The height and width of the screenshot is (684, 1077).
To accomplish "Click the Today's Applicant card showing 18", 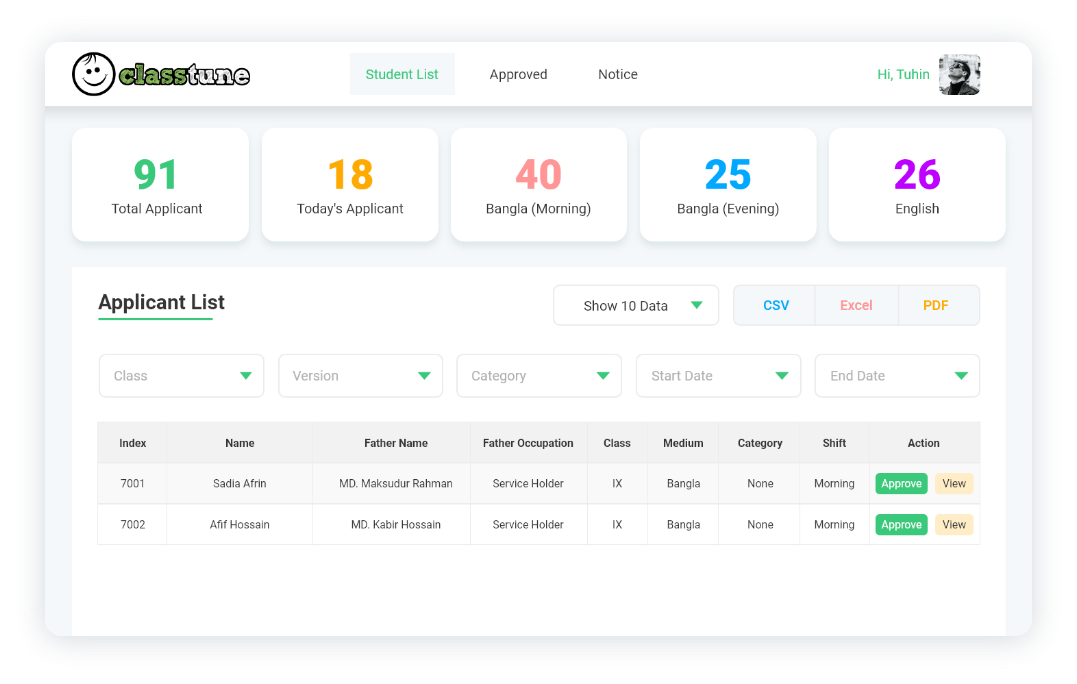I will point(349,184).
